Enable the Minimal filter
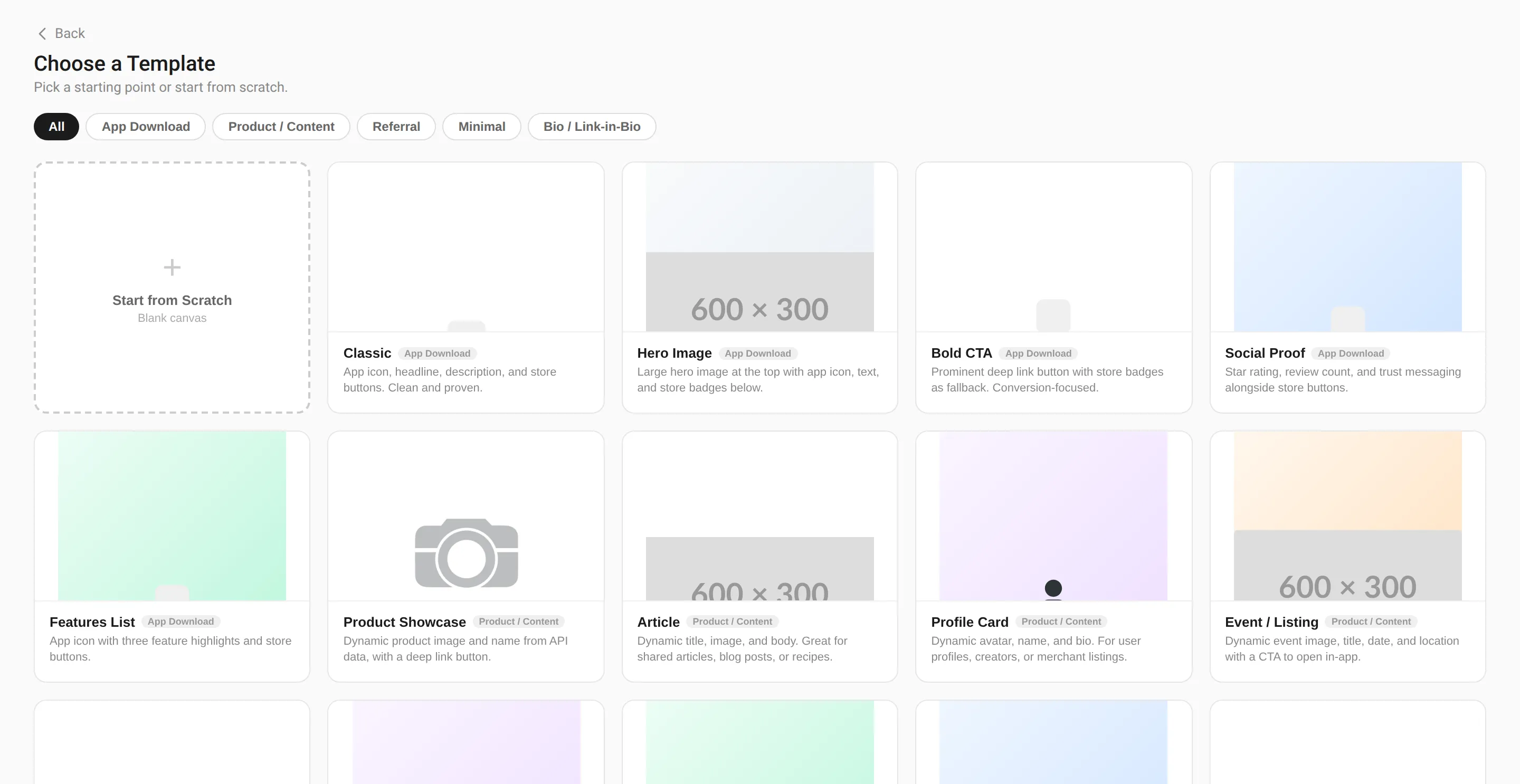The image size is (1520, 784). 481,126
